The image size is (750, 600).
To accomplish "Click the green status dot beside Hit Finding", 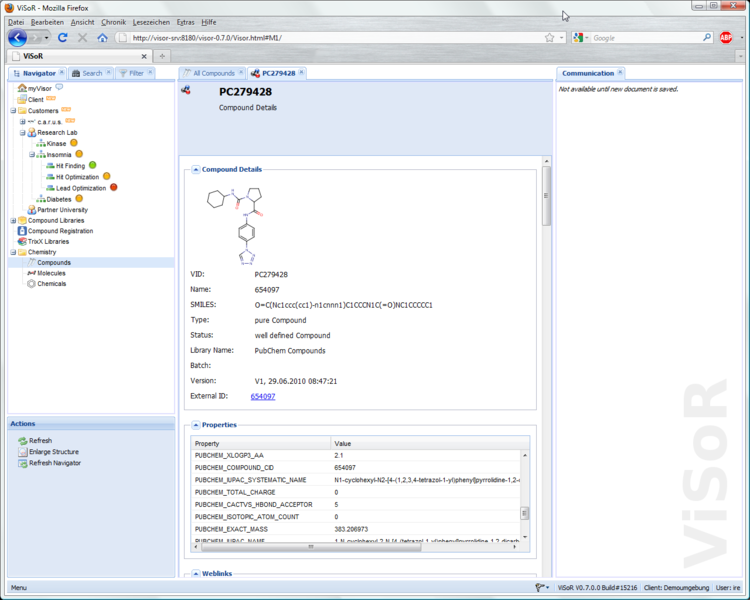I will click(92, 165).
